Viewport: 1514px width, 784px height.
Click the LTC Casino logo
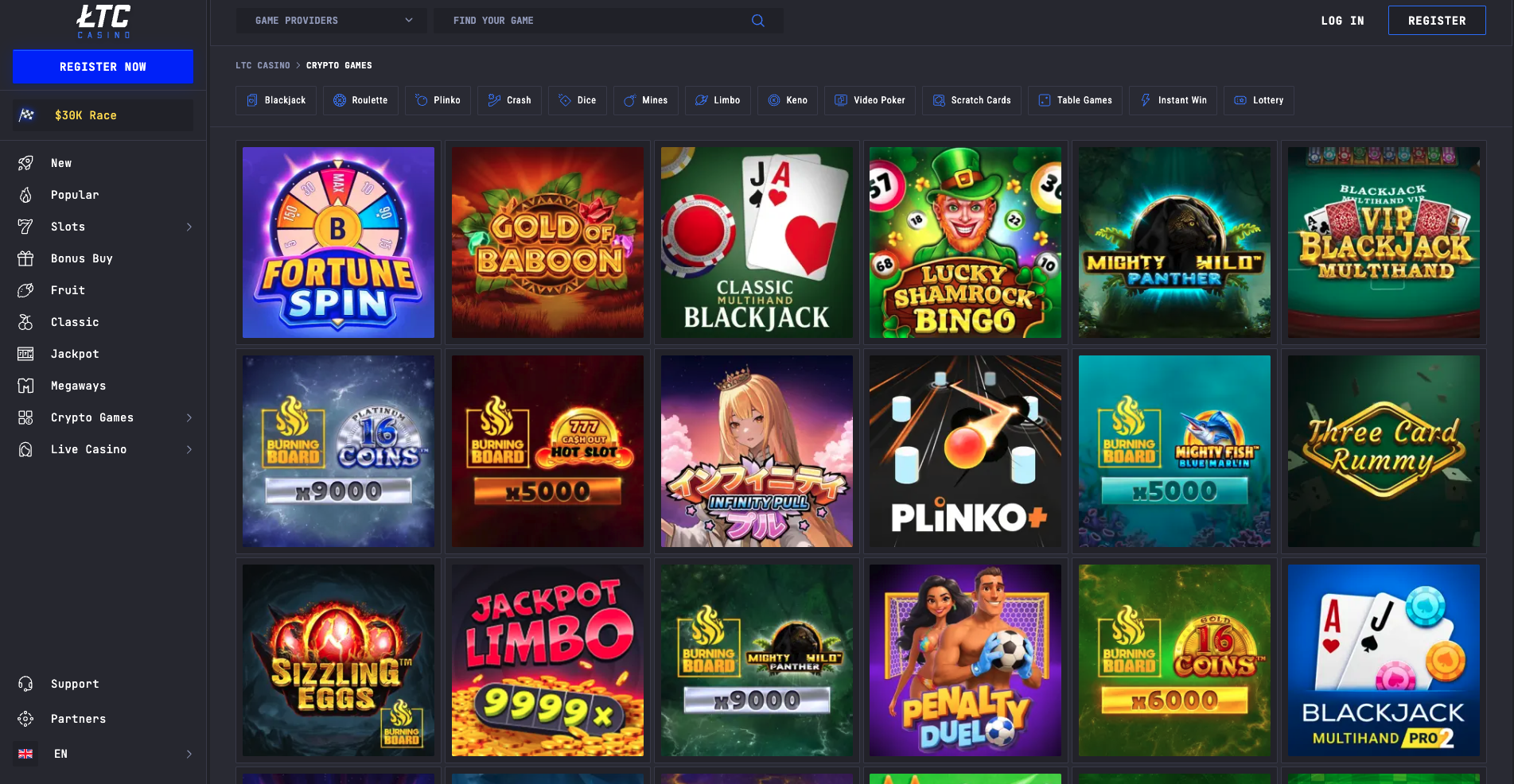click(x=103, y=21)
